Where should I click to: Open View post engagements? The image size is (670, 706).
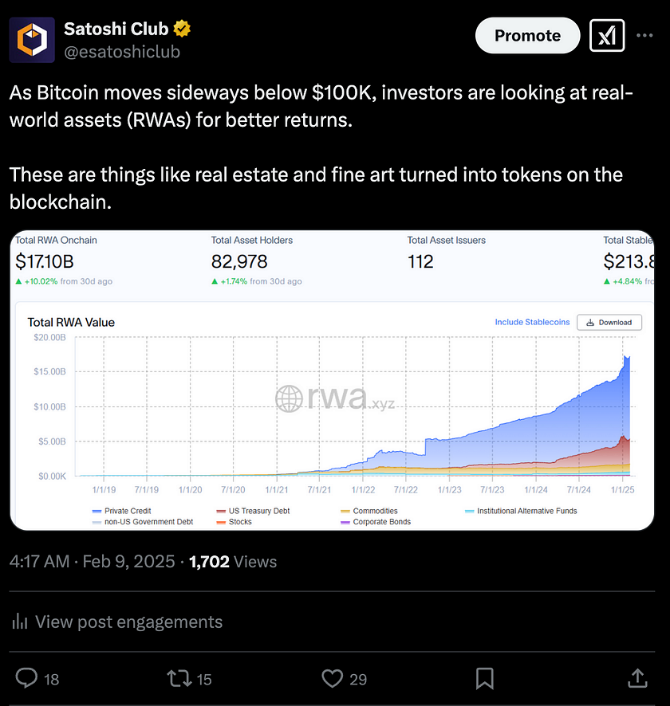tap(117, 622)
